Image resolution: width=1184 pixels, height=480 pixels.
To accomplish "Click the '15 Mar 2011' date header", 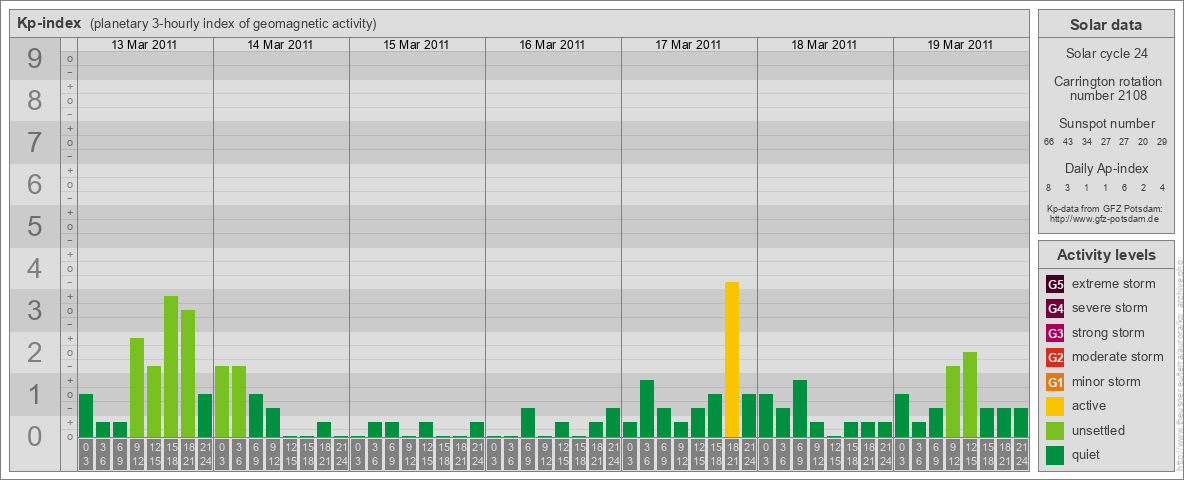I will pos(416,45).
